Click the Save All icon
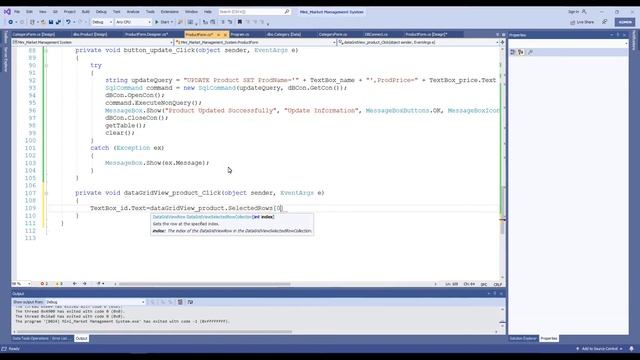This screenshot has height=360, width=640. pyautogui.click(x=58, y=22)
